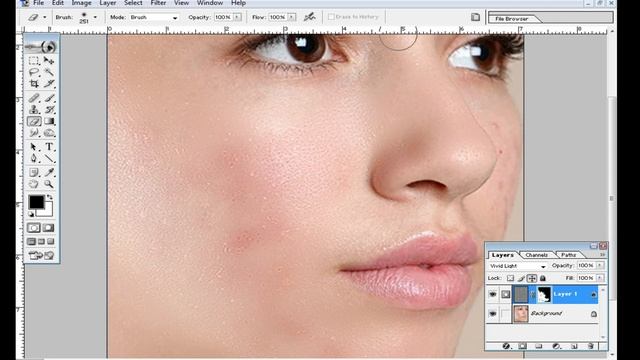The height and width of the screenshot is (360, 640).
Task: Select the History Brush tool
Action: [x=49, y=109]
